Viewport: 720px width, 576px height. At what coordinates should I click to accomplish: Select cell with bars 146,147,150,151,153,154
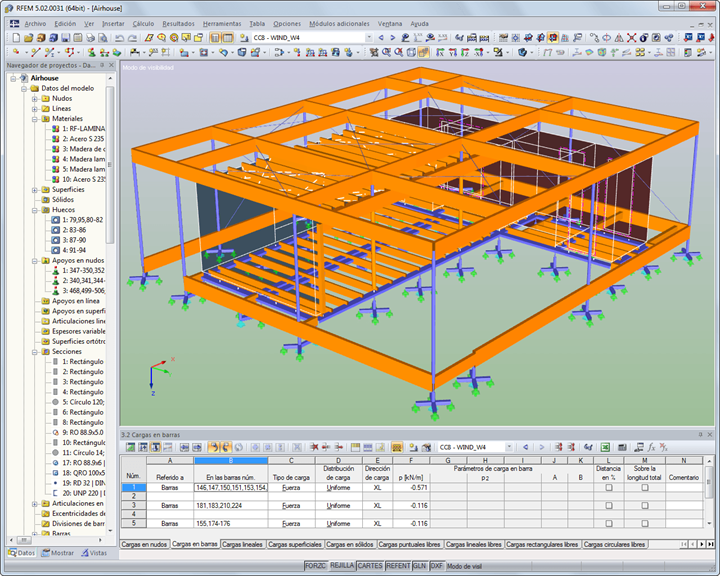[231, 487]
